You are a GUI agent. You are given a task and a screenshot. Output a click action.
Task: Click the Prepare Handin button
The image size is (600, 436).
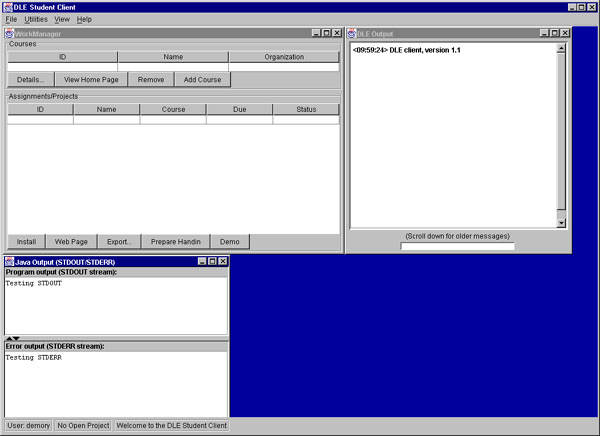[176, 242]
